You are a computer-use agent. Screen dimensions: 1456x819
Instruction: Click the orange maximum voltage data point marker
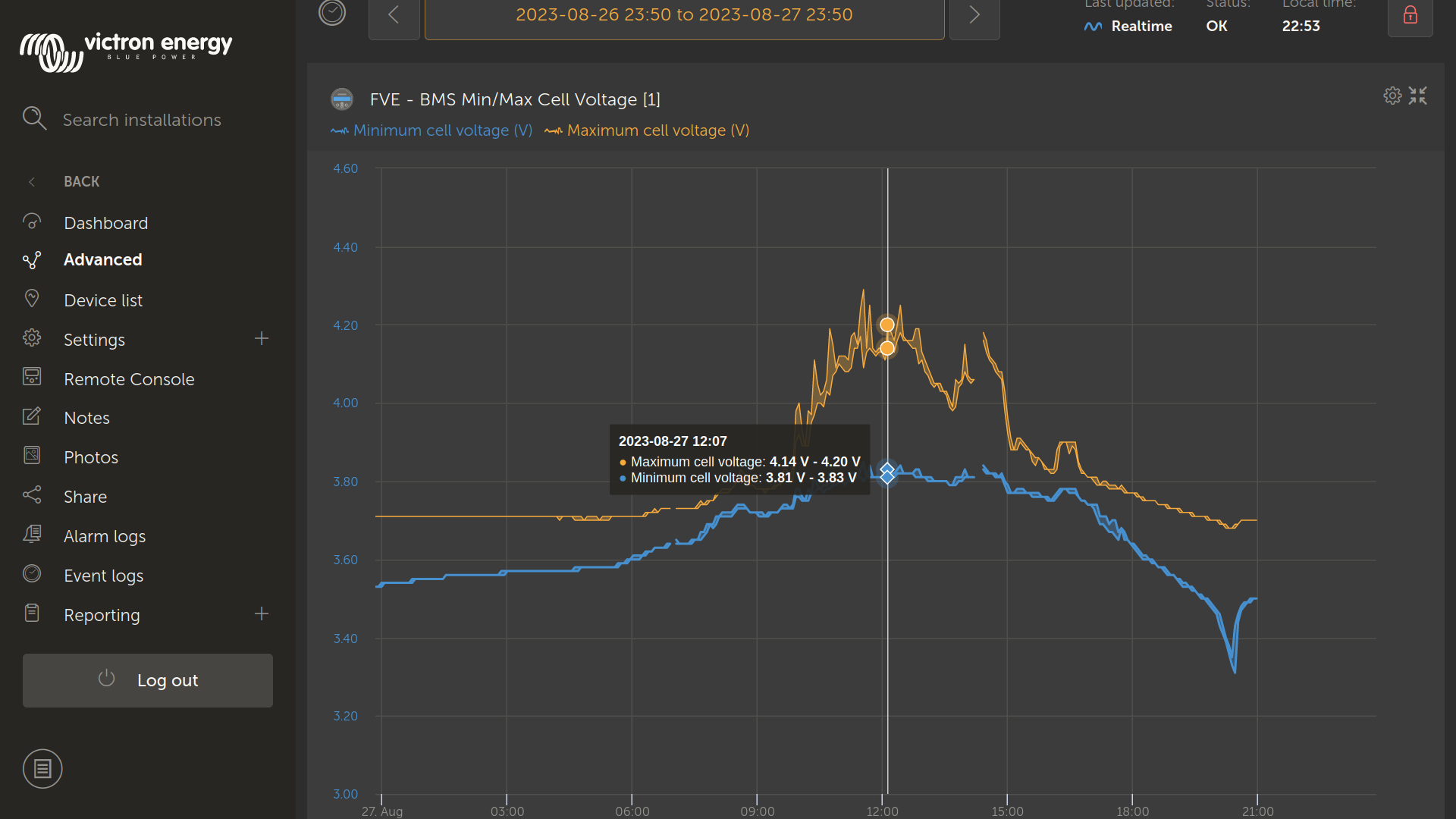tap(886, 325)
